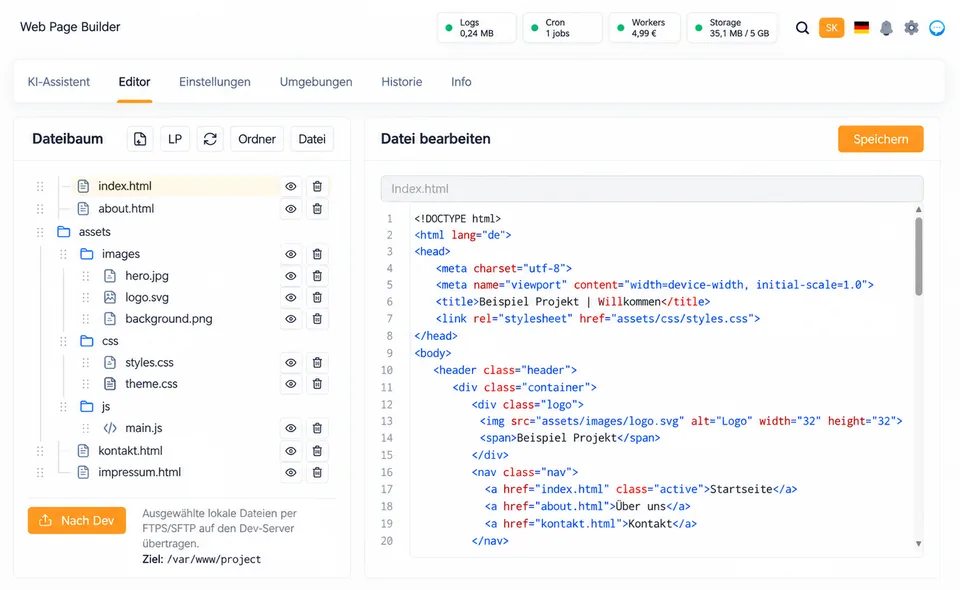
Task: Toggle eye icon for kontakt.html
Action: point(291,451)
